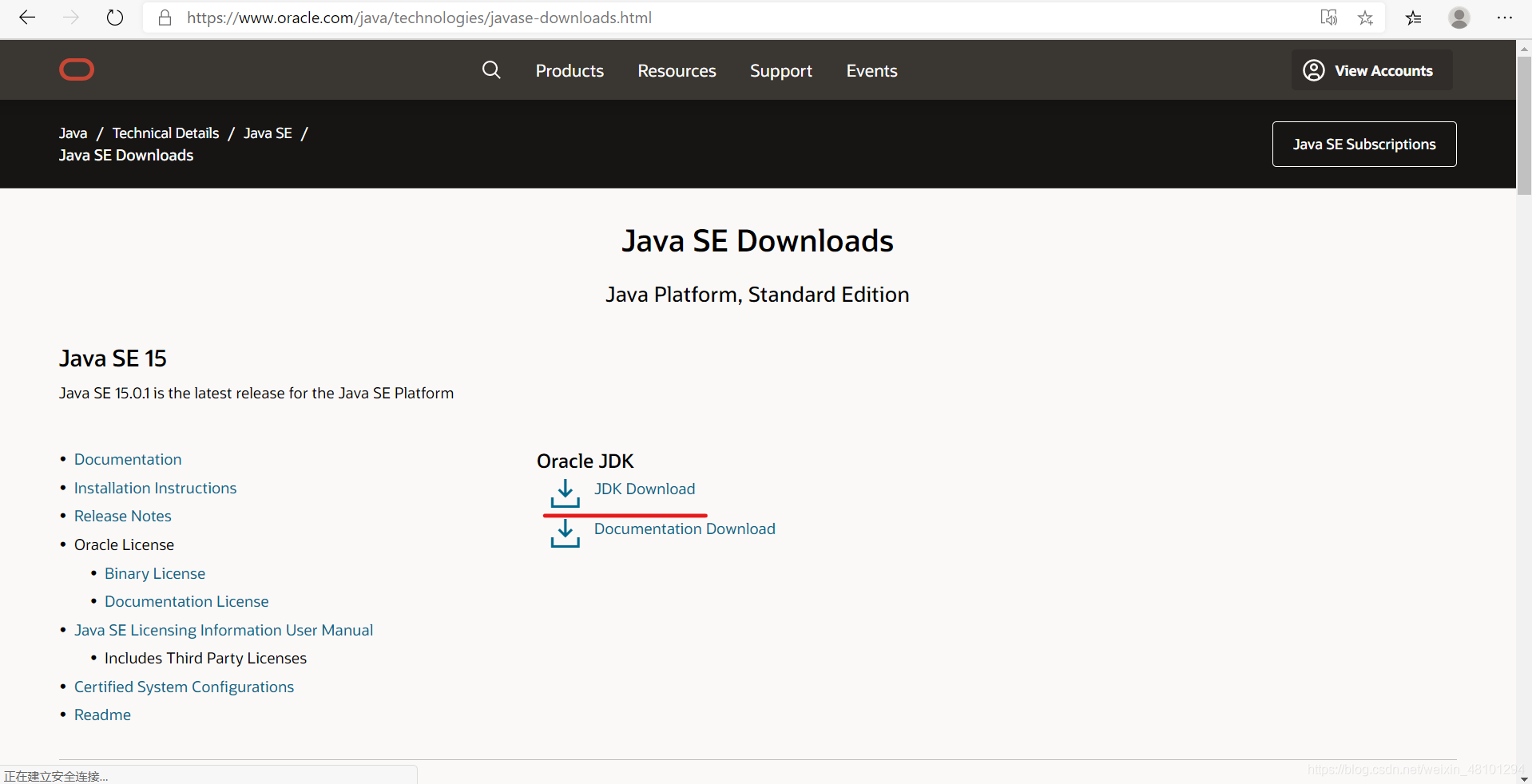This screenshot has height=784, width=1532.
Task: Click the Includes Third Party Licenses text
Action: pos(205,658)
